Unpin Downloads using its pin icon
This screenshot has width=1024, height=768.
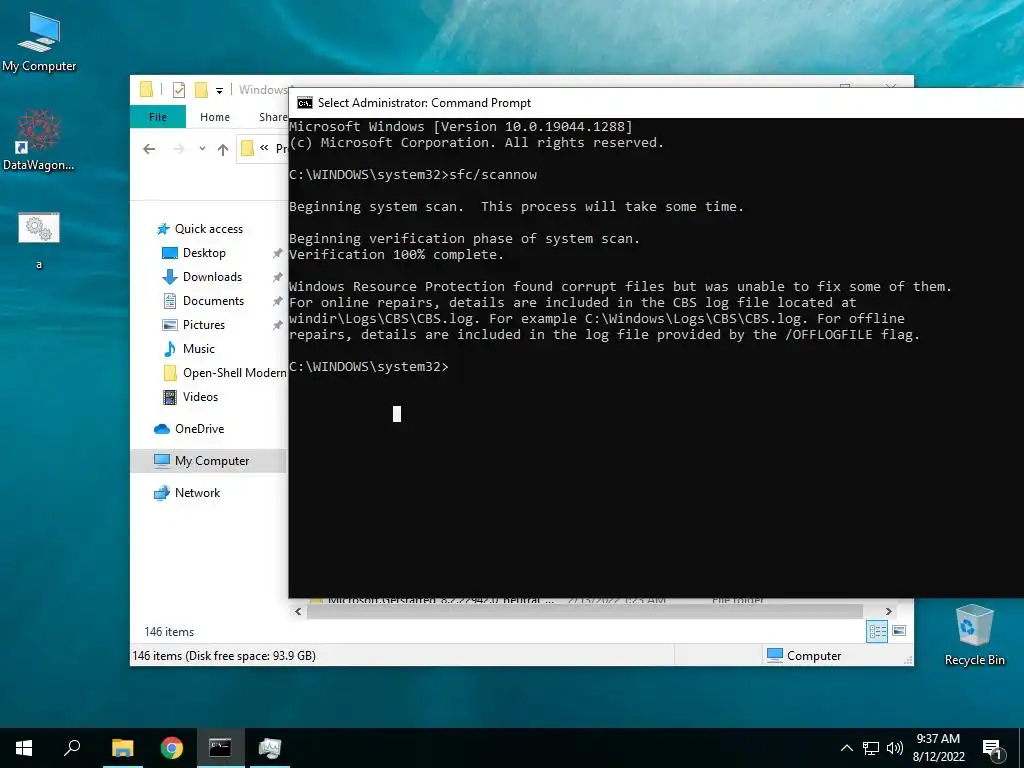click(278, 277)
